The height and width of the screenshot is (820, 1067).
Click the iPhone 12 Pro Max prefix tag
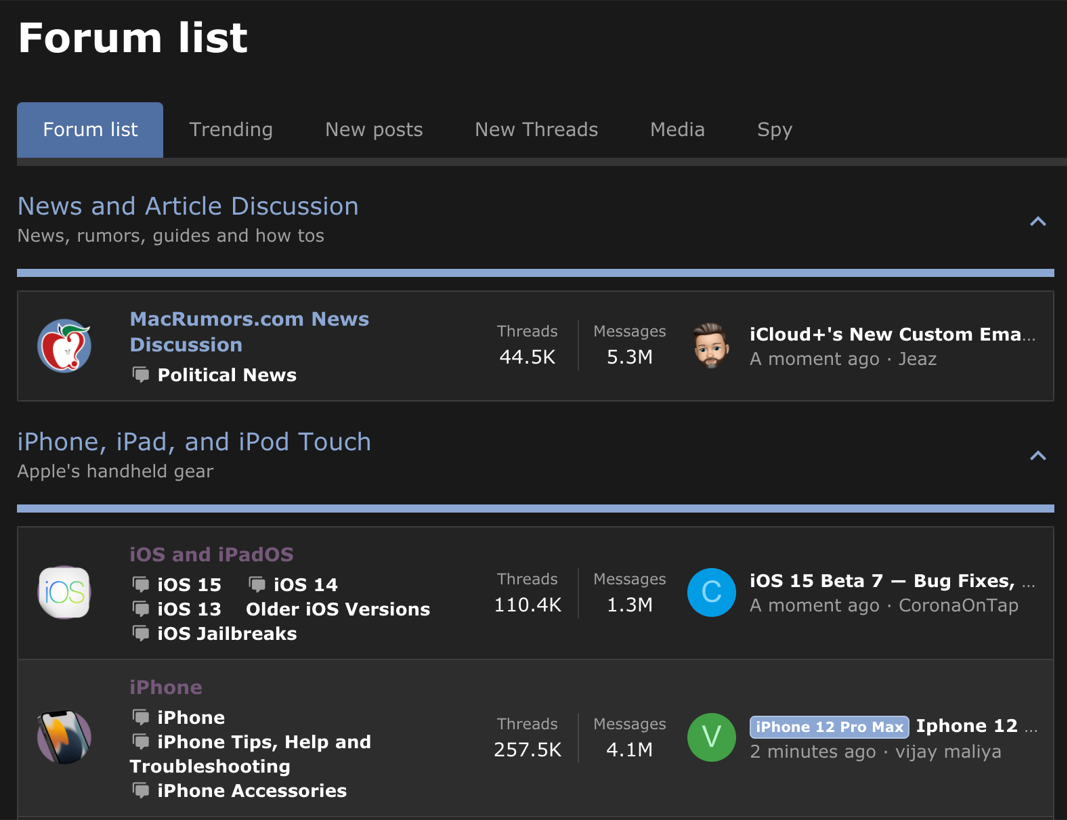[829, 727]
